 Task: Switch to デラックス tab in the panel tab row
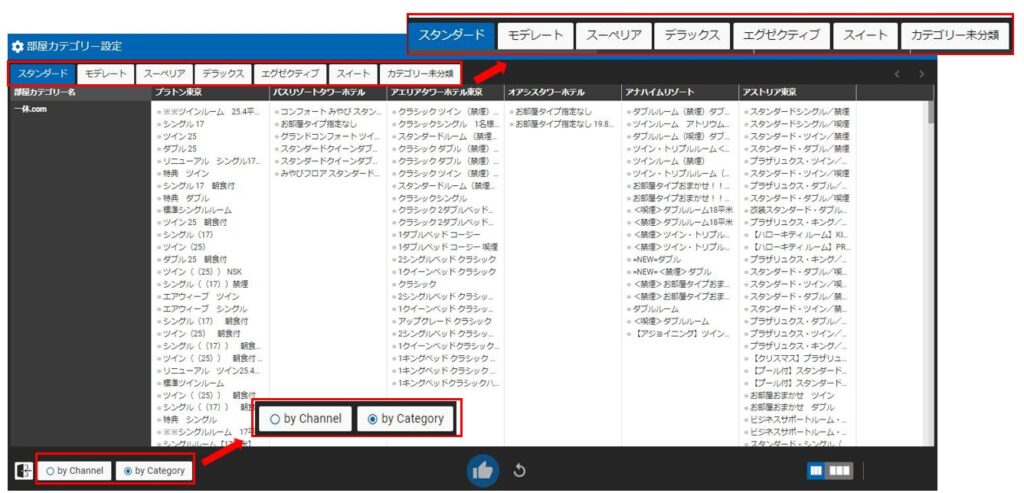222,74
